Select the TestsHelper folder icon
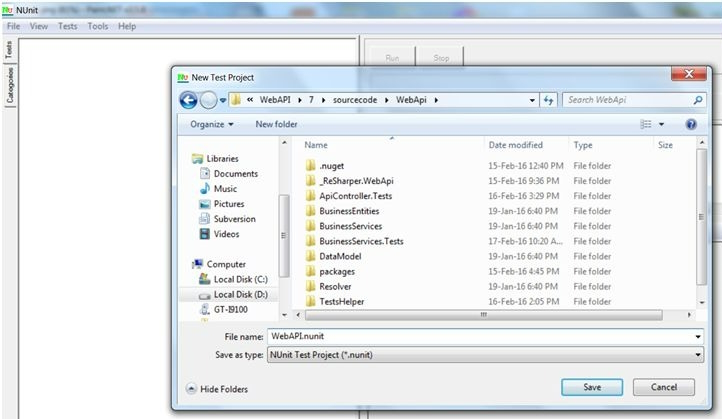 pyautogui.click(x=311, y=302)
